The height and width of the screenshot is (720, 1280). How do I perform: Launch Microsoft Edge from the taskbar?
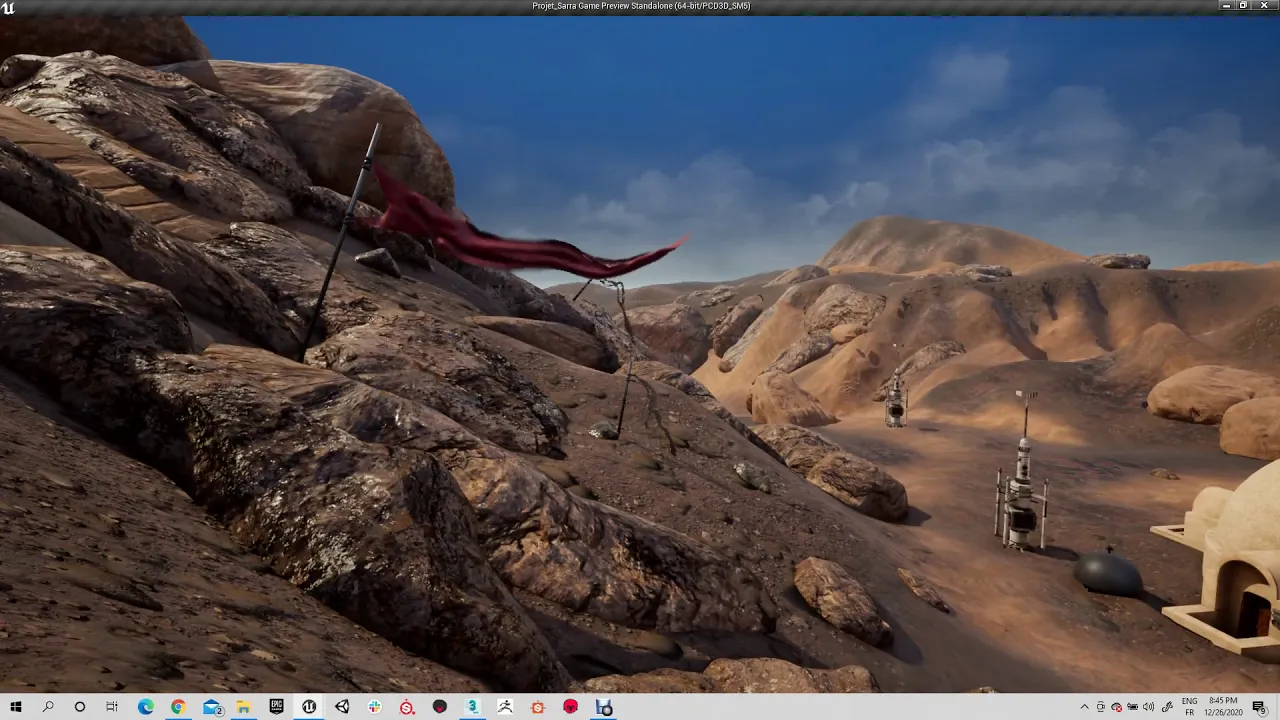pos(146,707)
